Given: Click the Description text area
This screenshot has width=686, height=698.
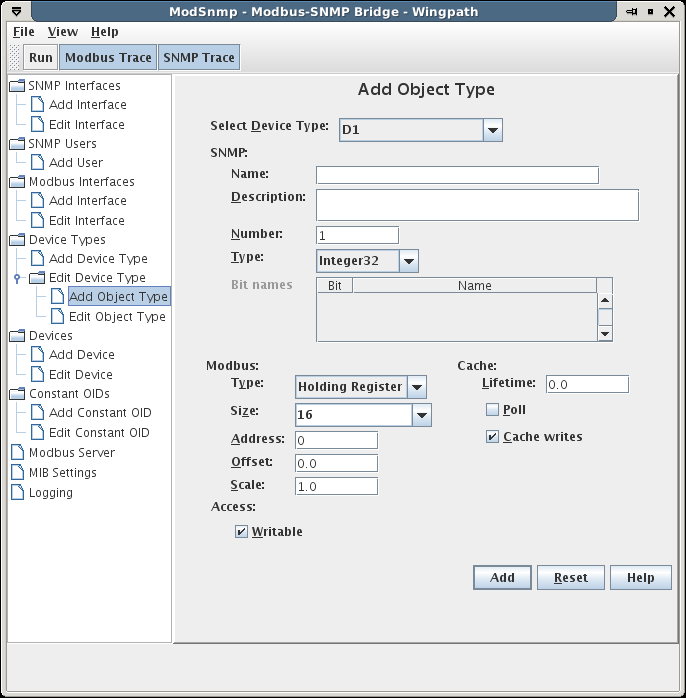Looking at the screenshot, I should [x=477, y=205].
